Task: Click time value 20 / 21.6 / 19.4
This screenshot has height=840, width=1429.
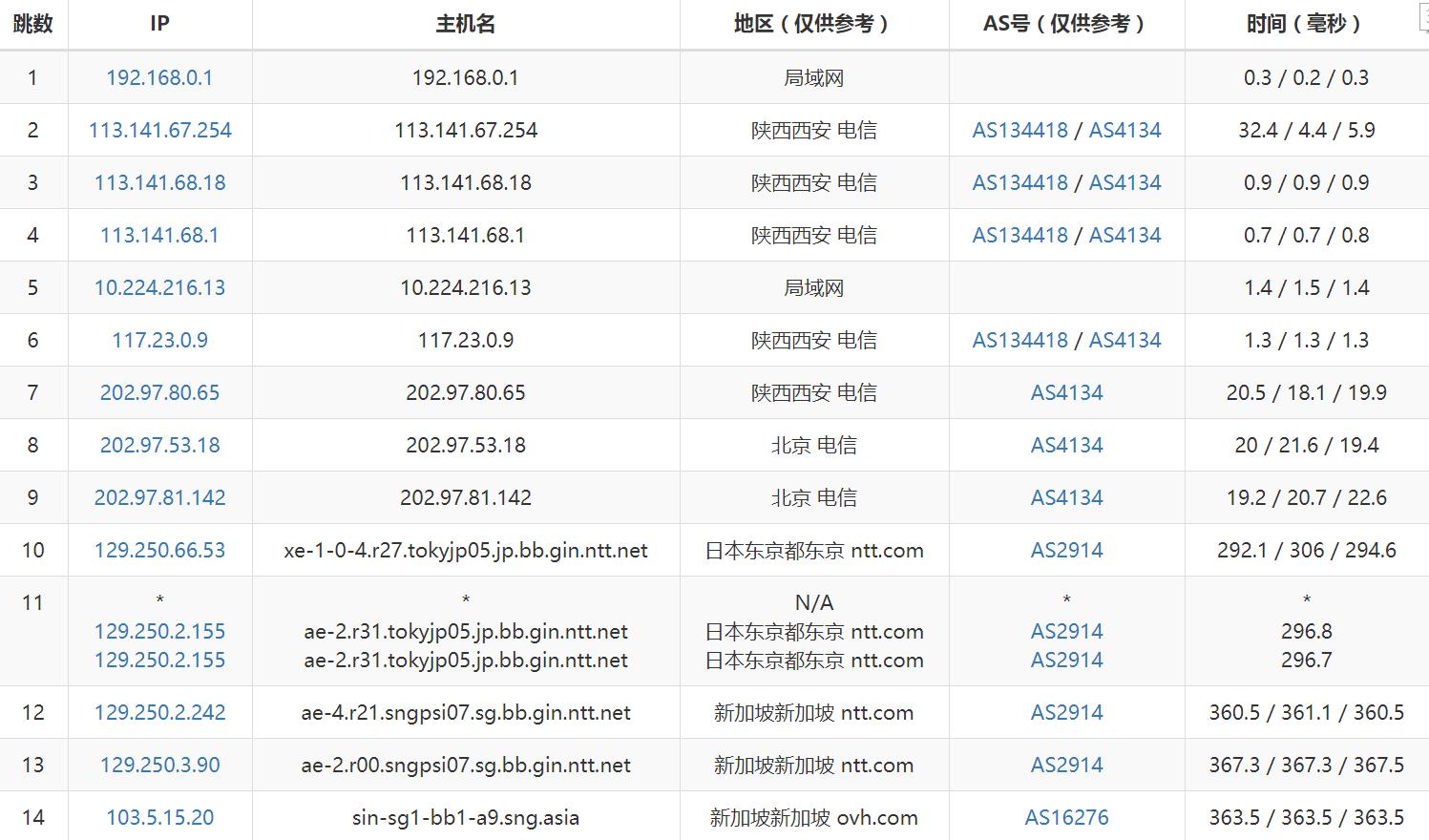Action: coord(1306,446)
